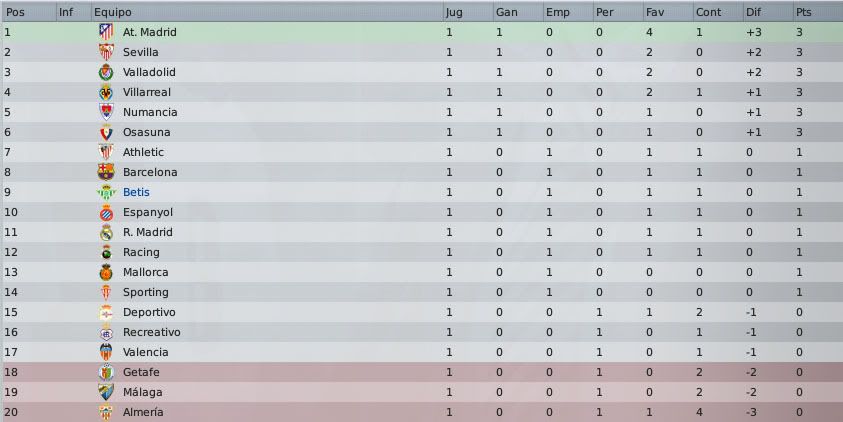Click the Sevilla club crest
The image size is (843, 422).
coord(106,52)
